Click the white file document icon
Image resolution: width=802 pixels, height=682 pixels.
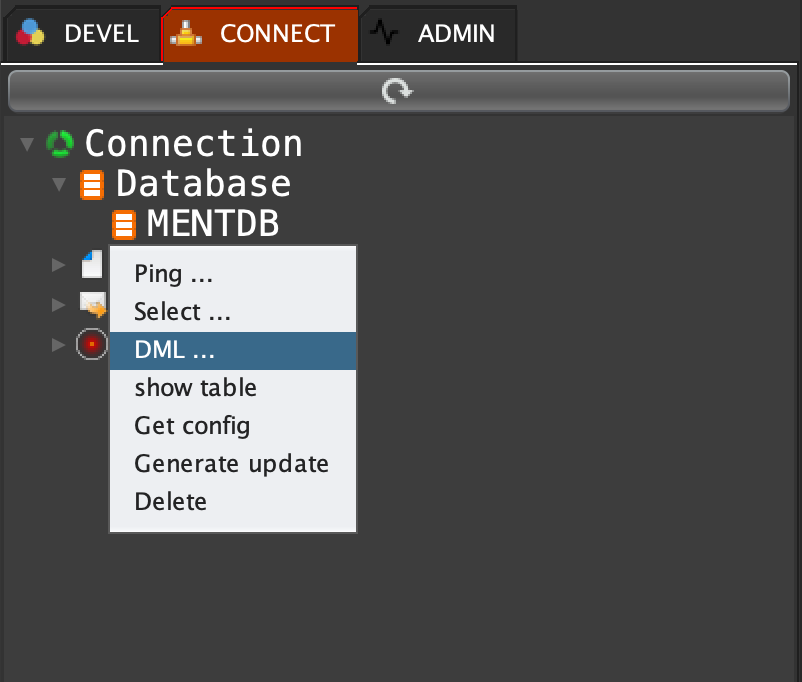[x=92, y=264]
